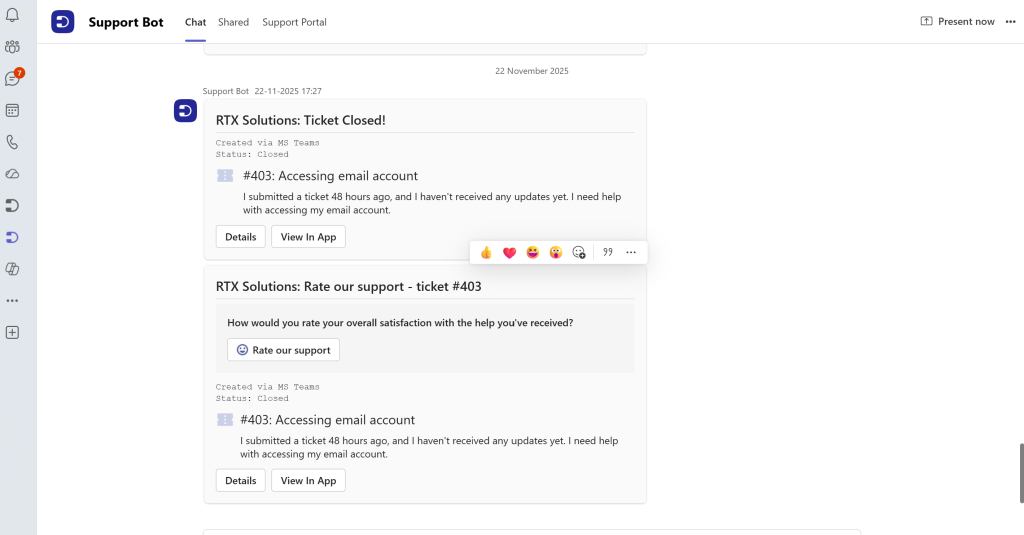Switch to the Chat tab

195,22
